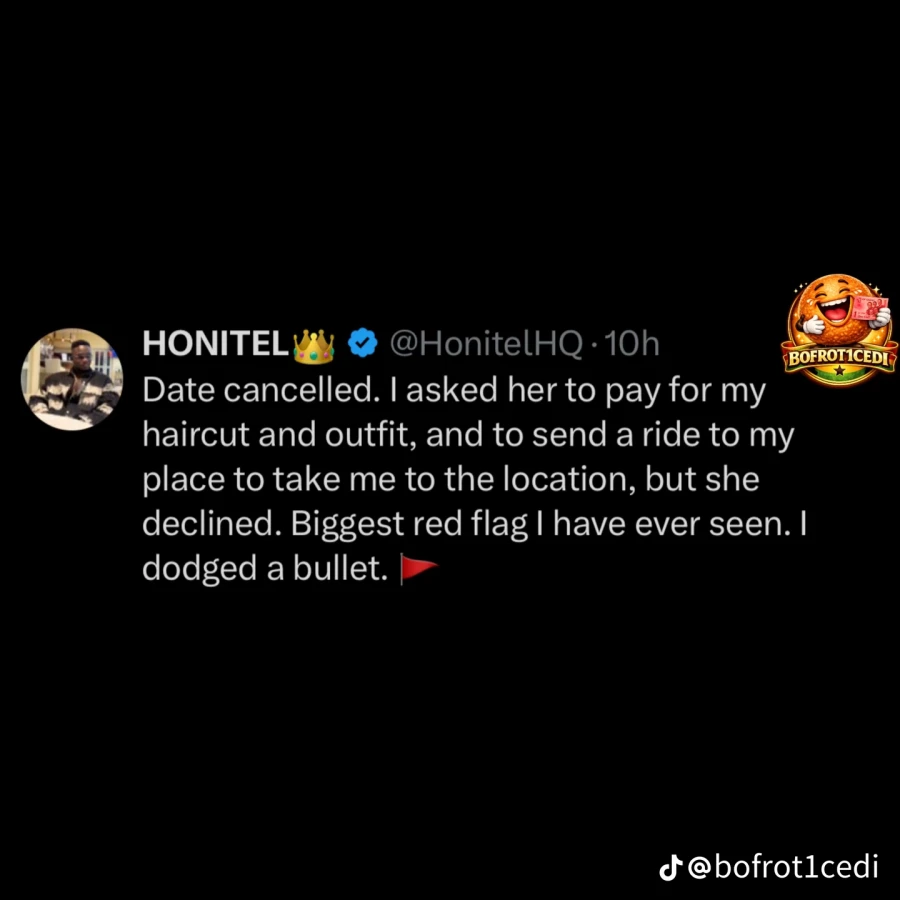Click the blue verified checkmark badge
The width and height of the screenshot is (900, 900).
point(363,343)
